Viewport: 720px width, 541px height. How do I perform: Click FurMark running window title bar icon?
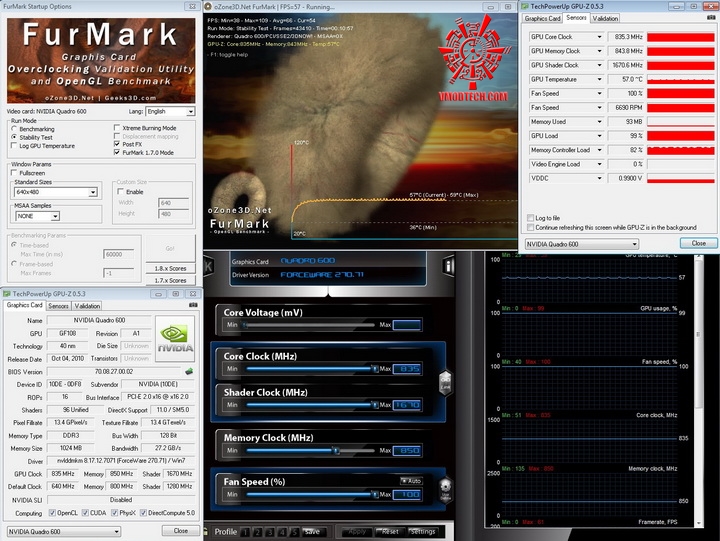[208, 6]
